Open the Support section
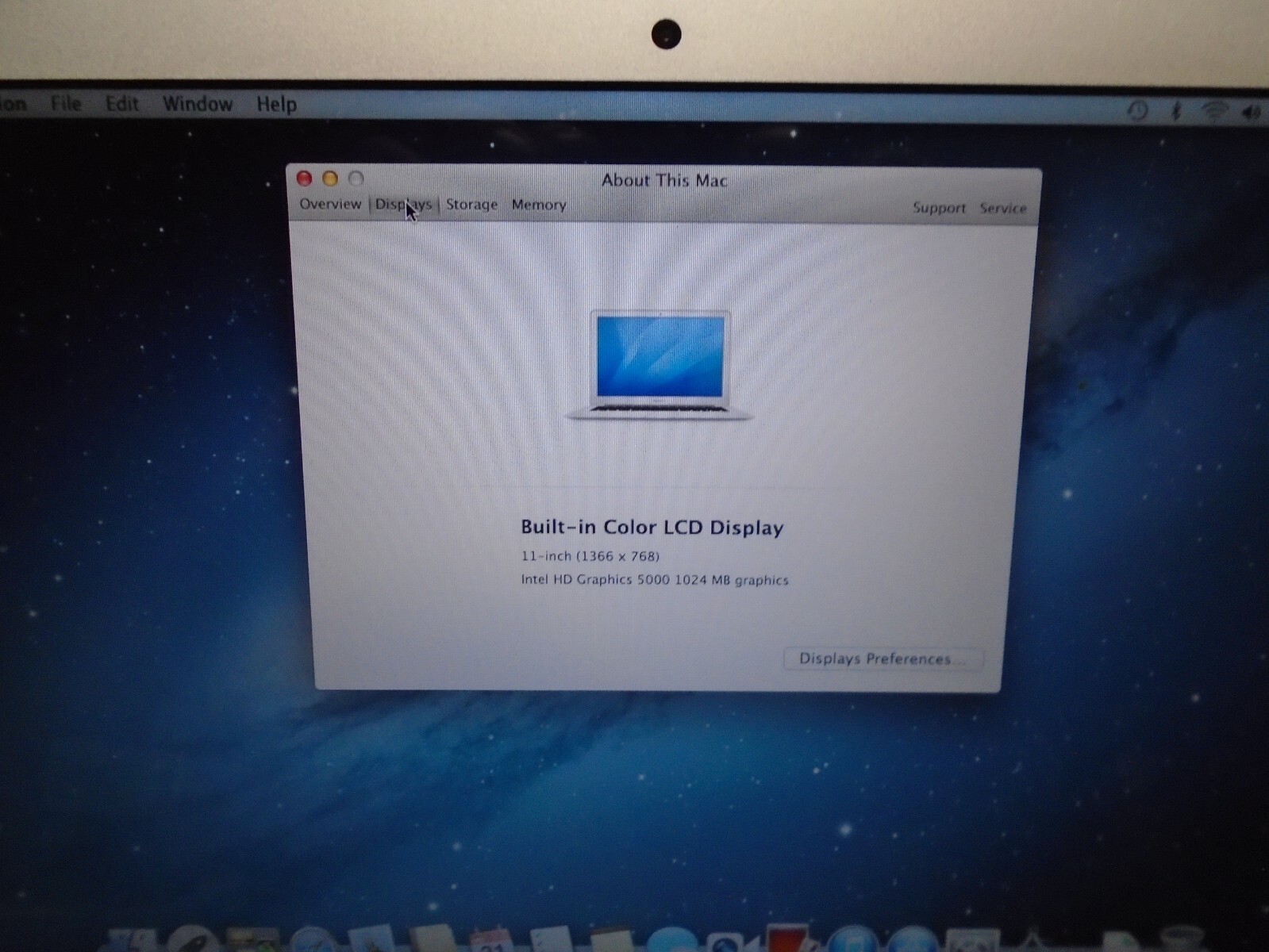This screenshot has width=1269, height=952. pyautogui.click(x=939, y=208)
